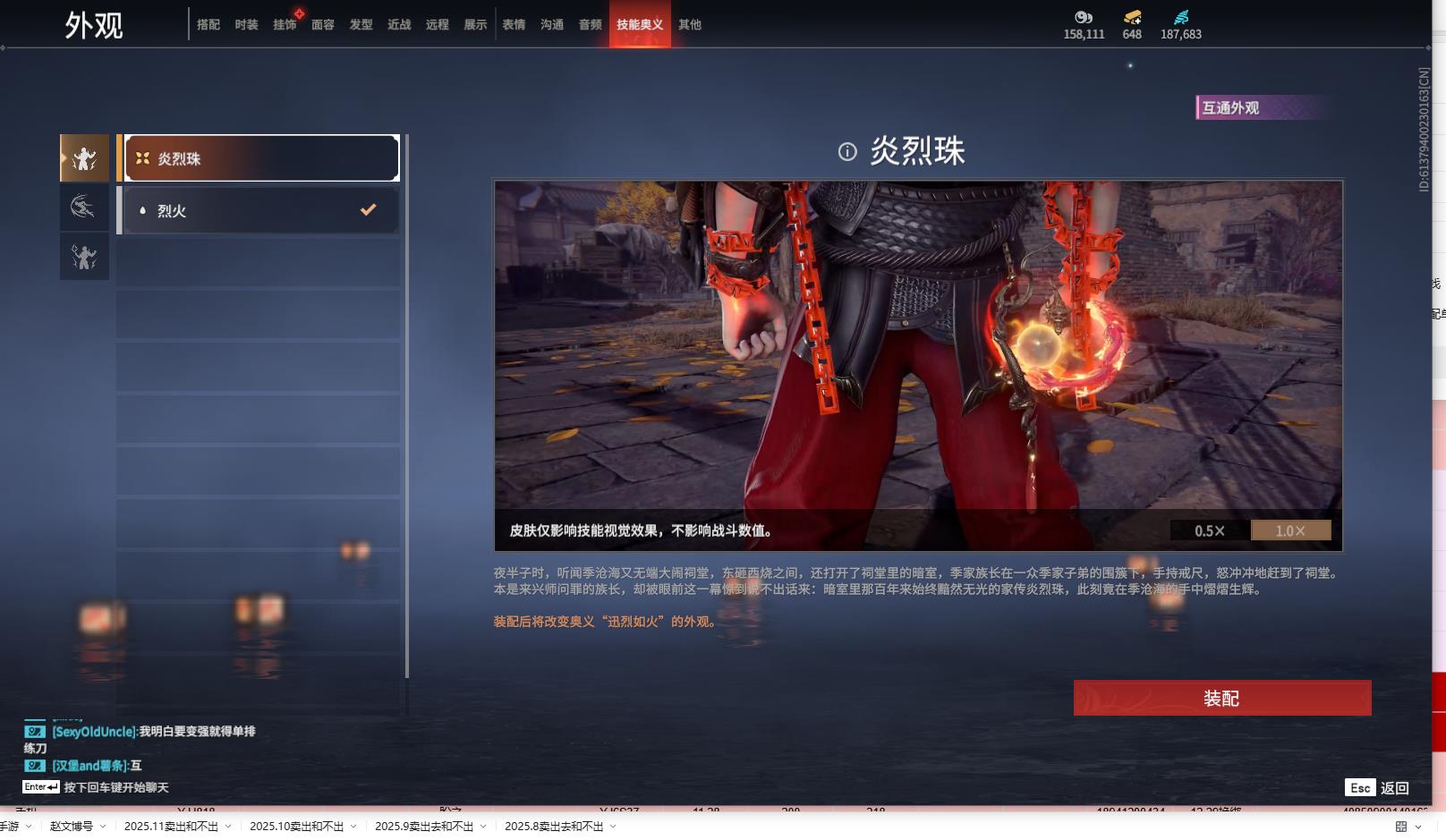Expand the 2025.10卖出和不出 tab dropdown arrow
Image resolution: width=1446 pixels, height=840 pixels.
click(353, 827)
